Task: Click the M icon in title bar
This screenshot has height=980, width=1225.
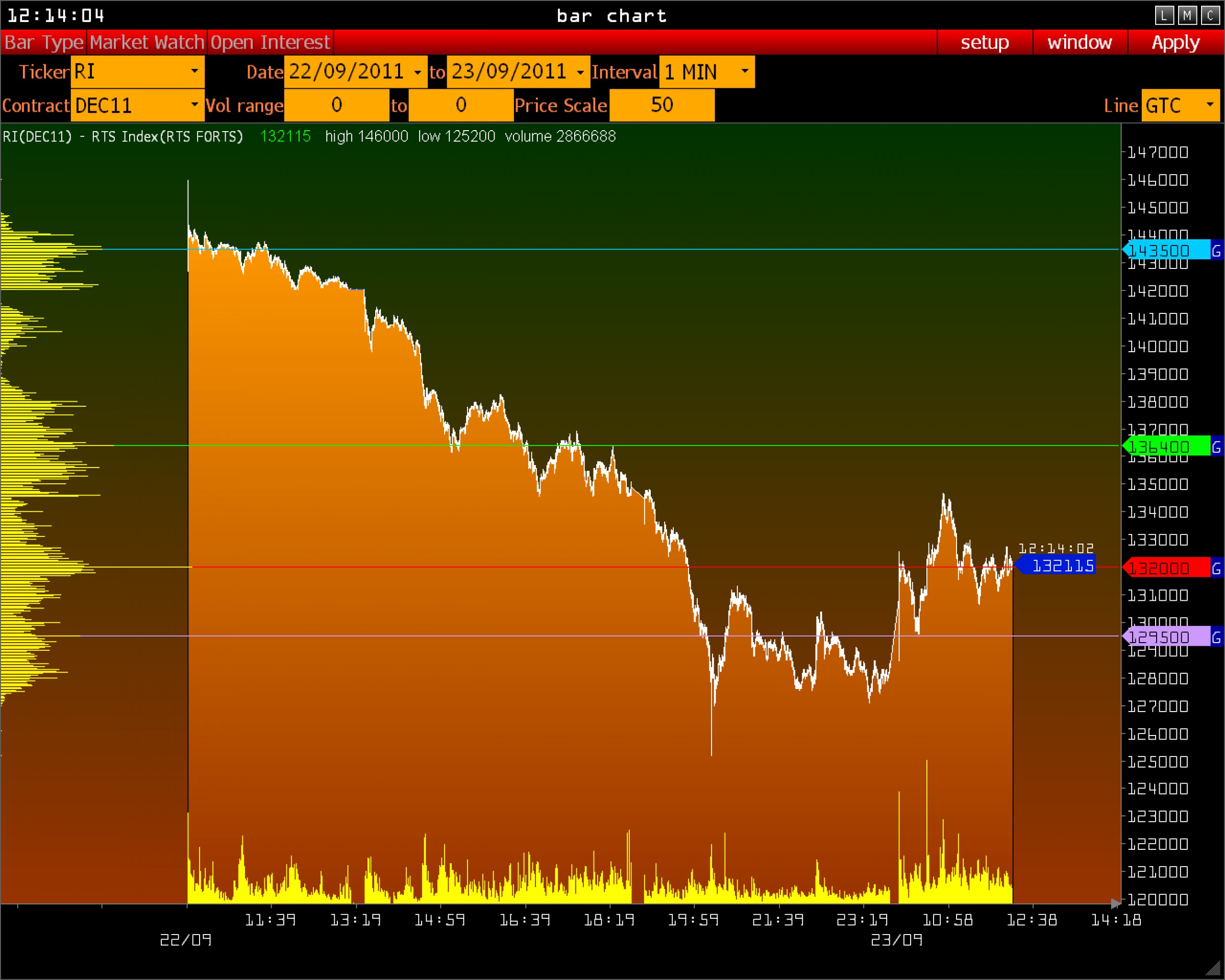Action: pyautogui.click(x=1187, y=15)
